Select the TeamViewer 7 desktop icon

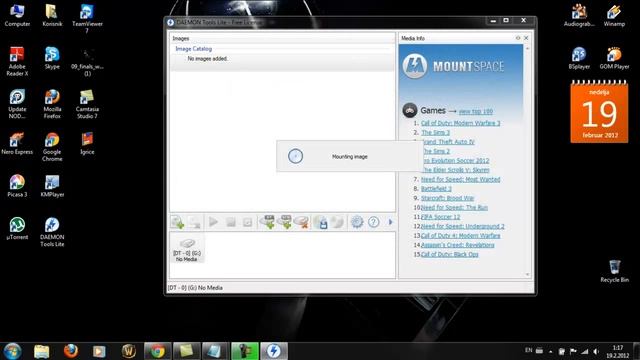click(87, 19)
